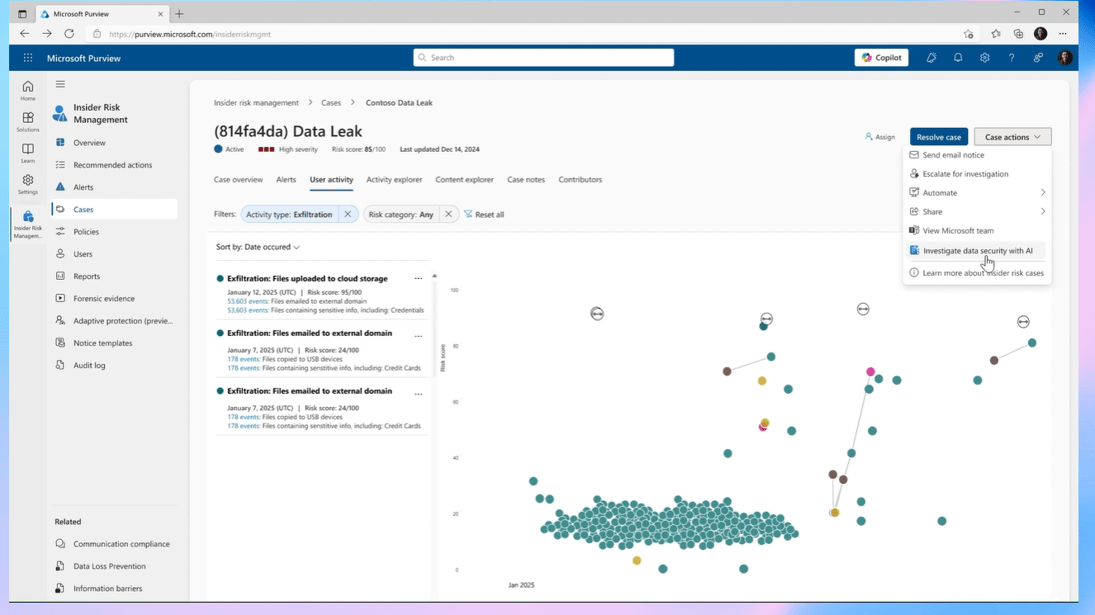1095x615 pixels.
Task: Select Insider Risk Management rail icon
Action: coord(28,224)
